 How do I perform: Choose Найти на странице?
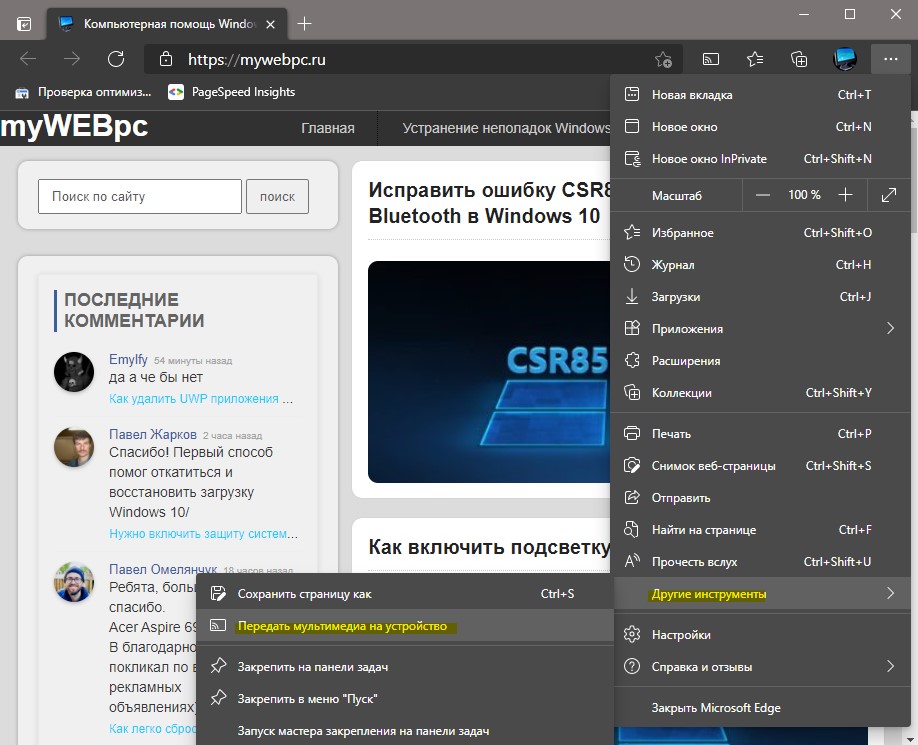pos(759,530)
